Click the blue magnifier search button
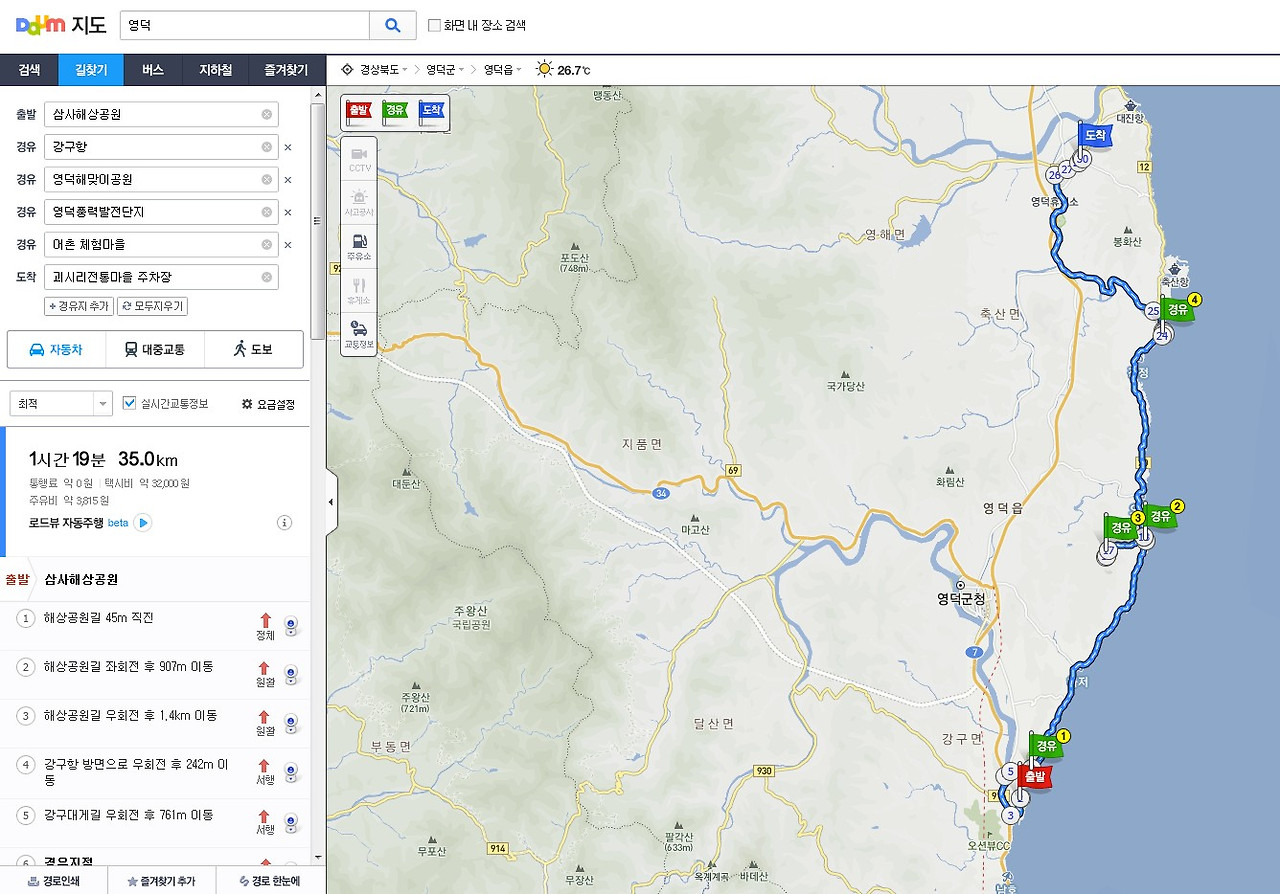The height and width of the screenshot is (894, 1280). click(392, 26)
